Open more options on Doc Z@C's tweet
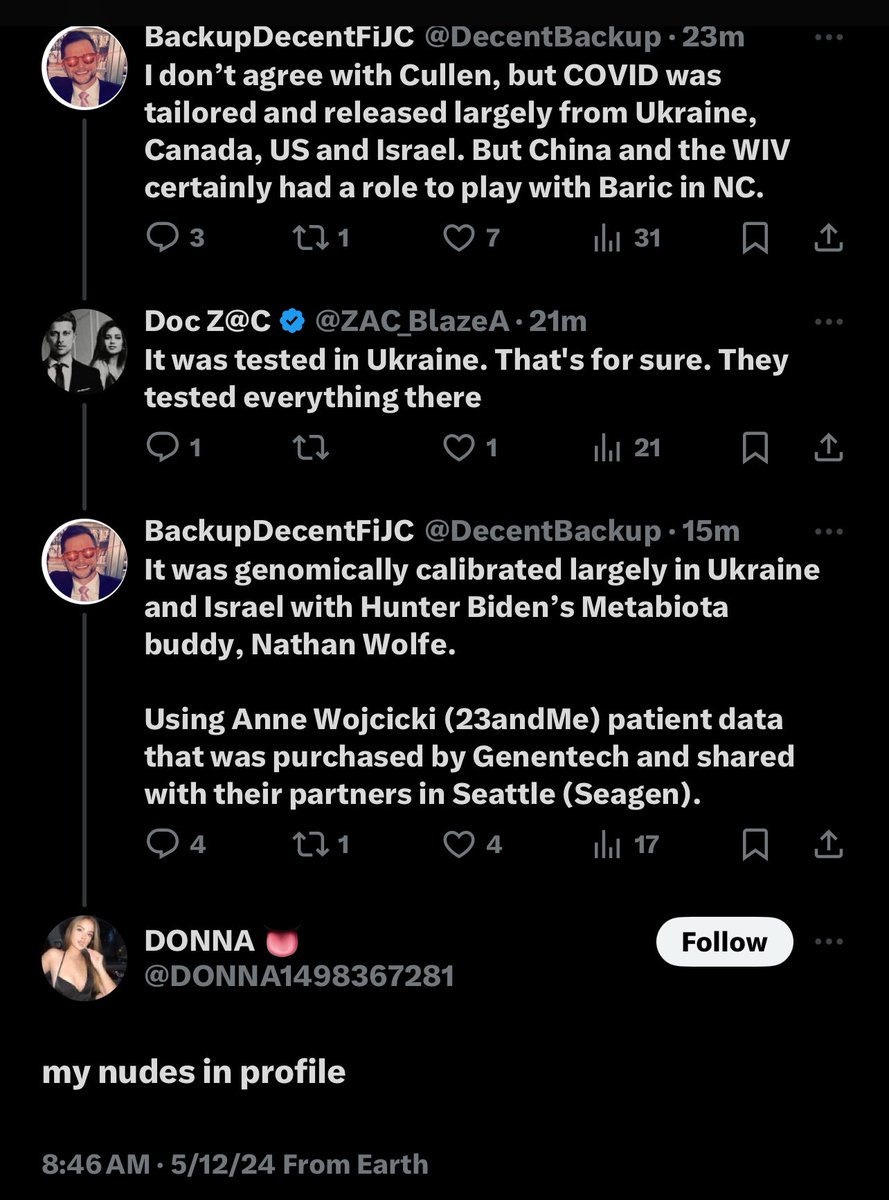 829,321
